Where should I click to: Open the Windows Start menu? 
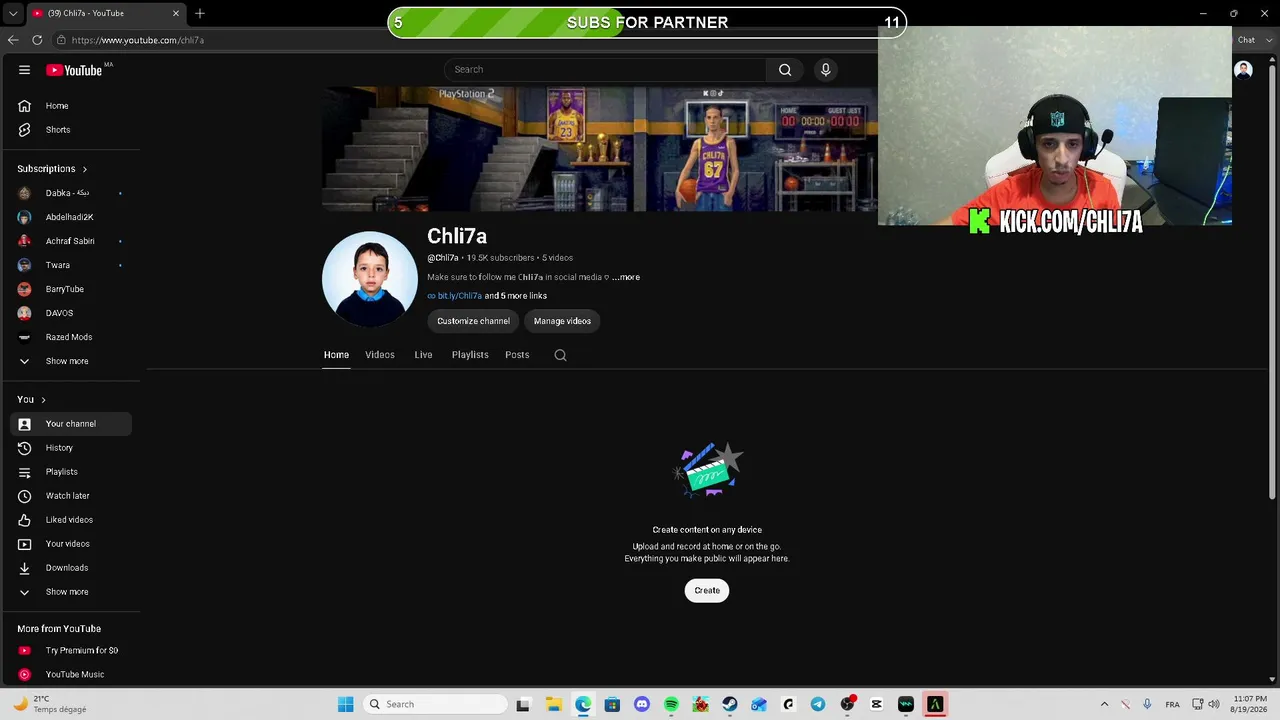345,704
